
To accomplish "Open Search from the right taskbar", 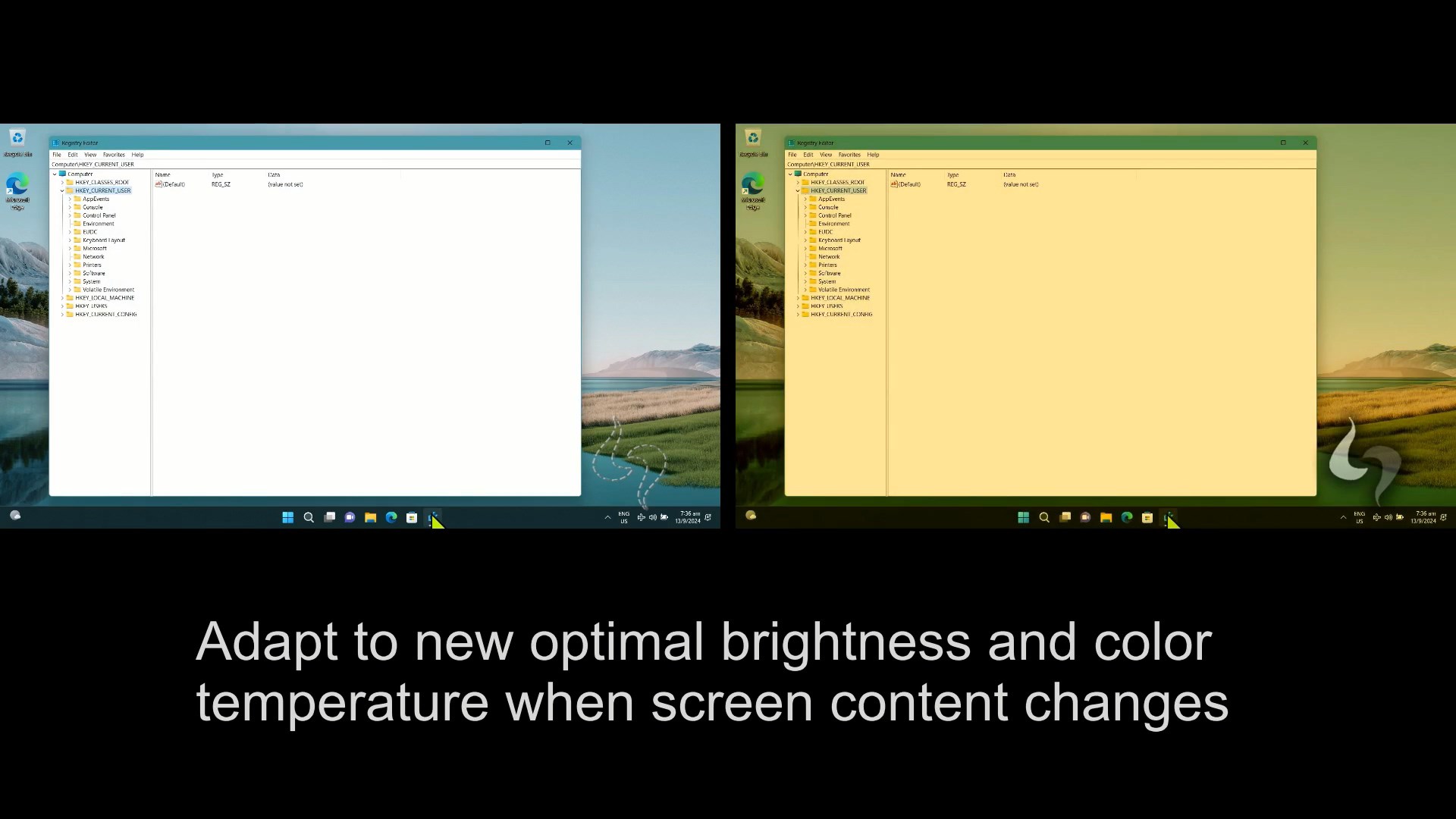I will tap(1044, 517).
